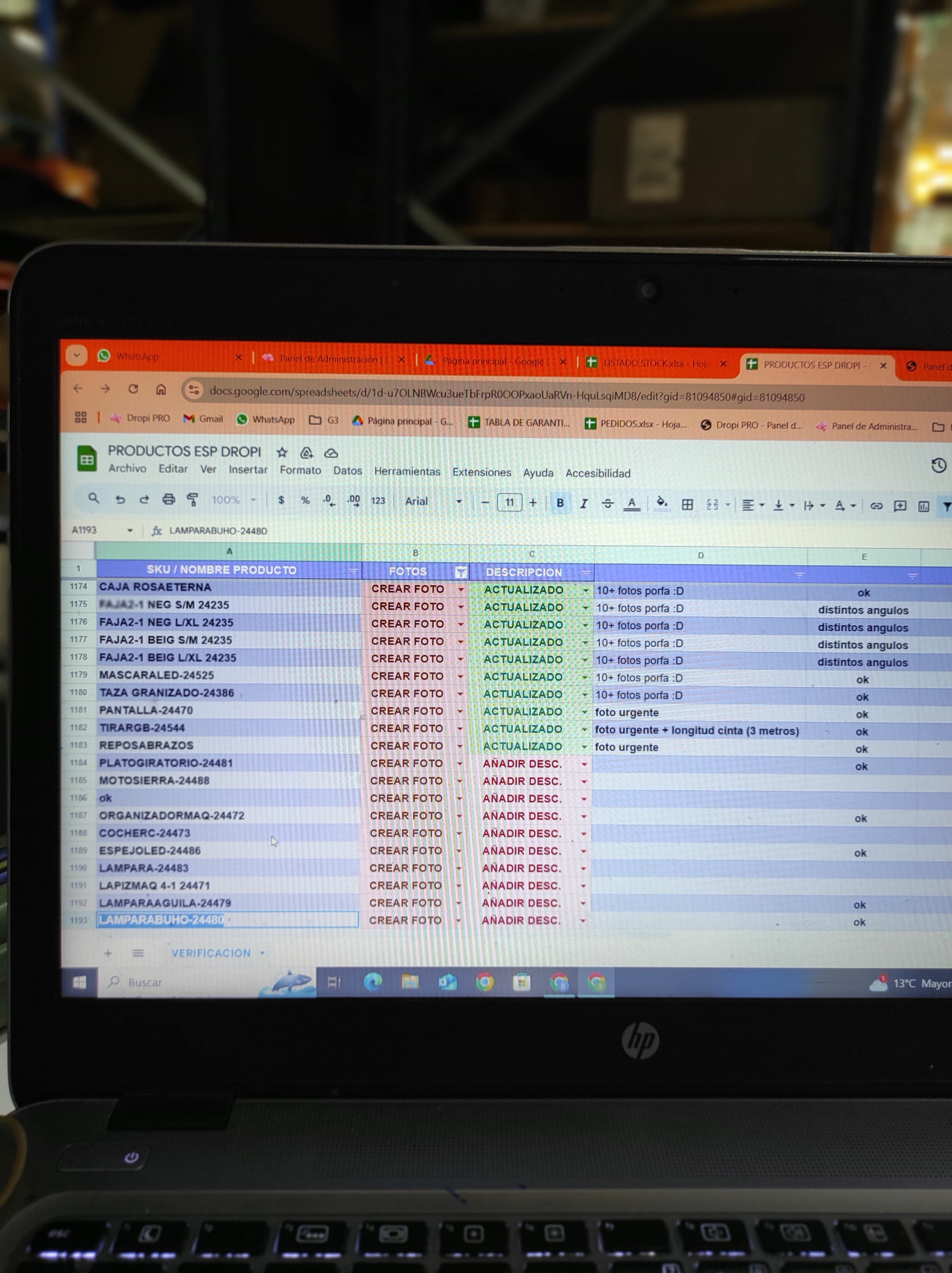
Task: Open the fill color paint bucket
Action: (x=661, y=503)
